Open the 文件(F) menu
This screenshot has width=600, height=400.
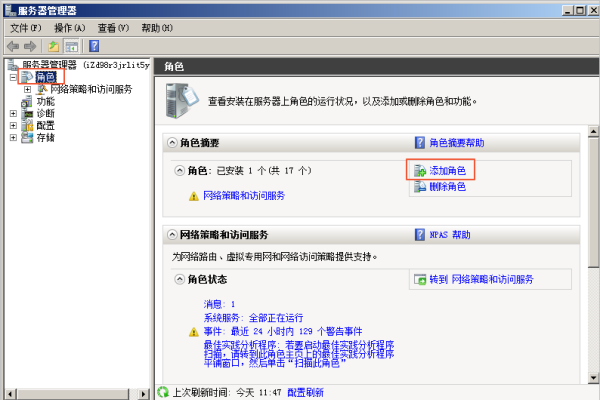coord(26,28)
